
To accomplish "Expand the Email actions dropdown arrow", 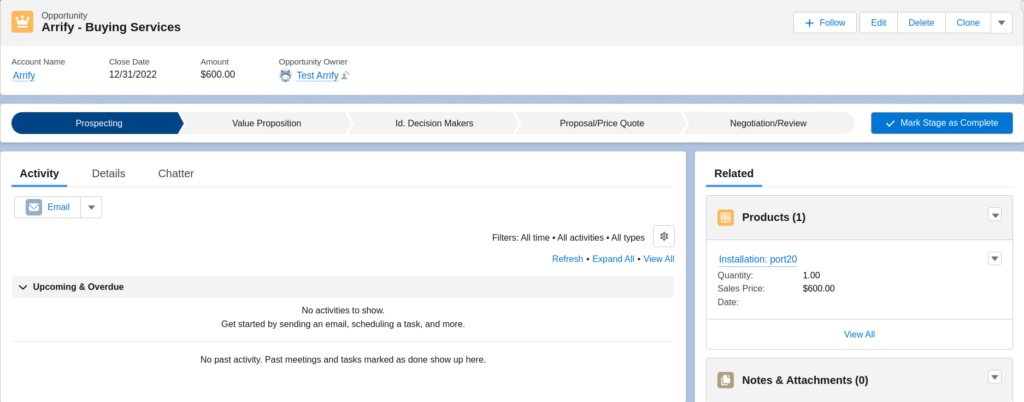I will [x=91, y=207].
